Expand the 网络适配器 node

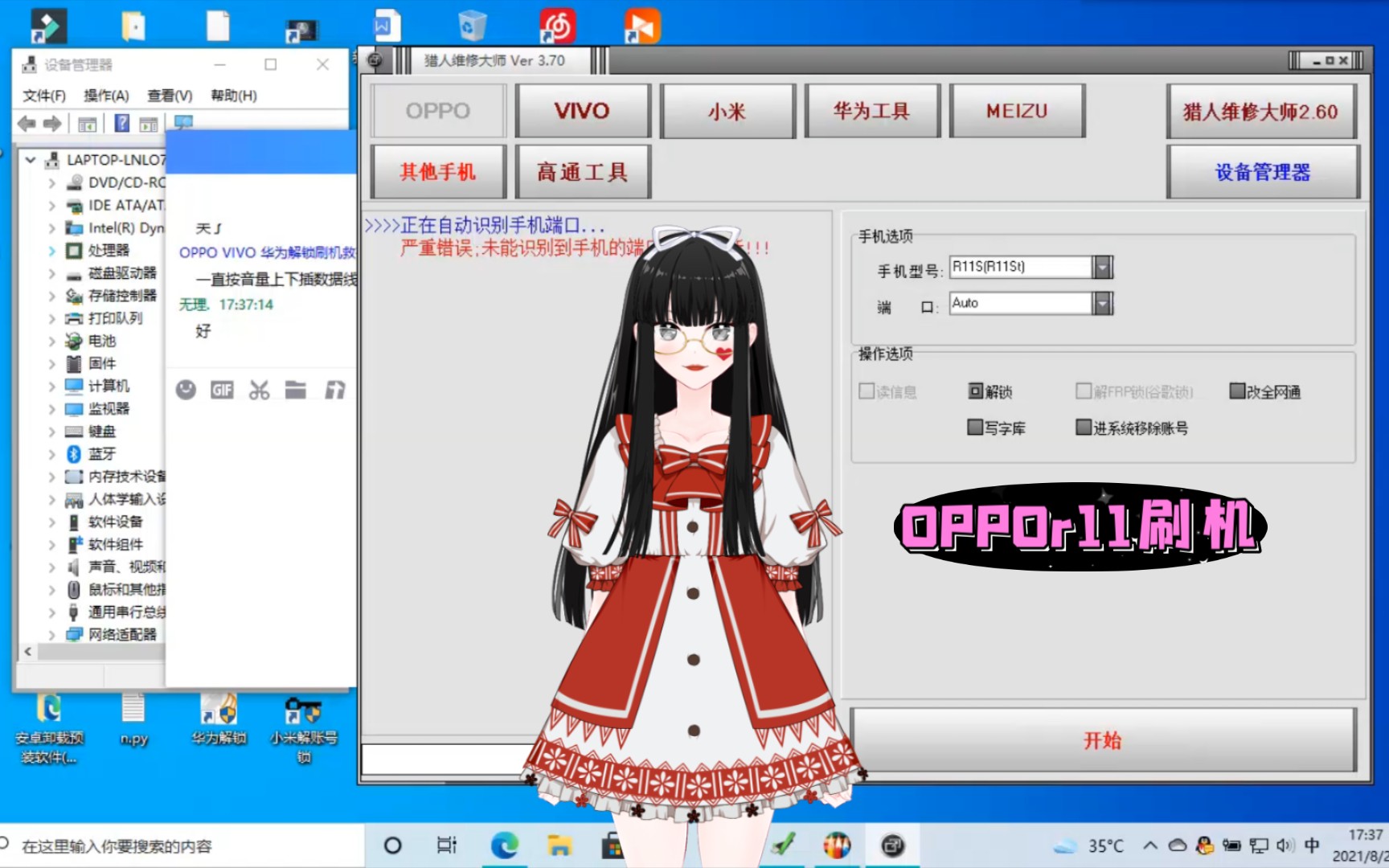pyautogui.click(x=51, y=635)
